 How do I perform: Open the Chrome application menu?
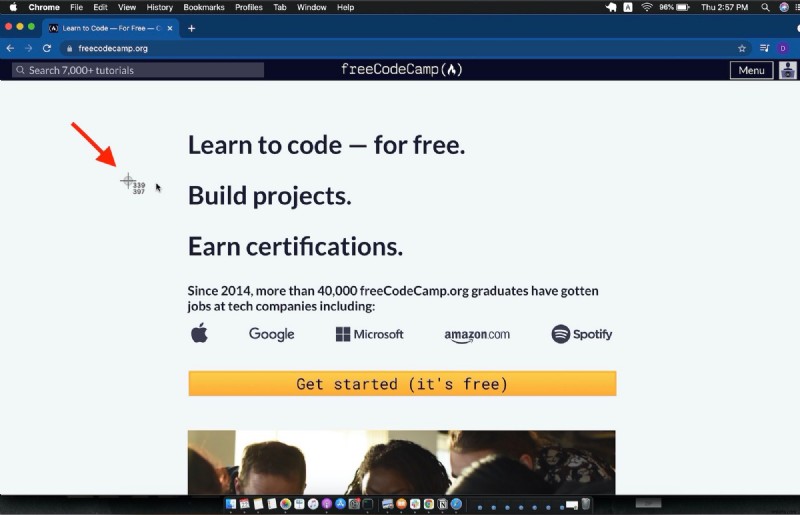pyautogui.click(x=44, y=7)
